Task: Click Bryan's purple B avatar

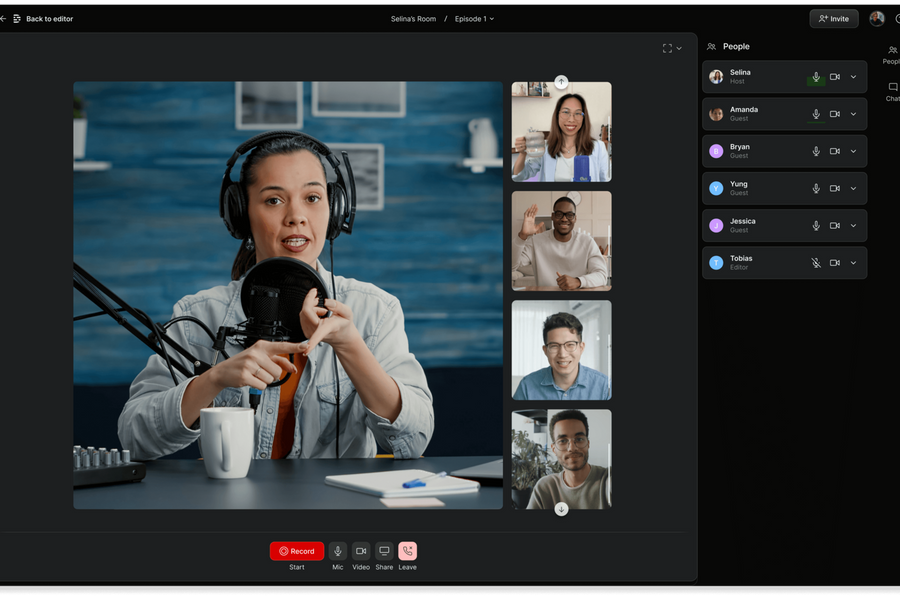Action: click(x=716, y=152)
